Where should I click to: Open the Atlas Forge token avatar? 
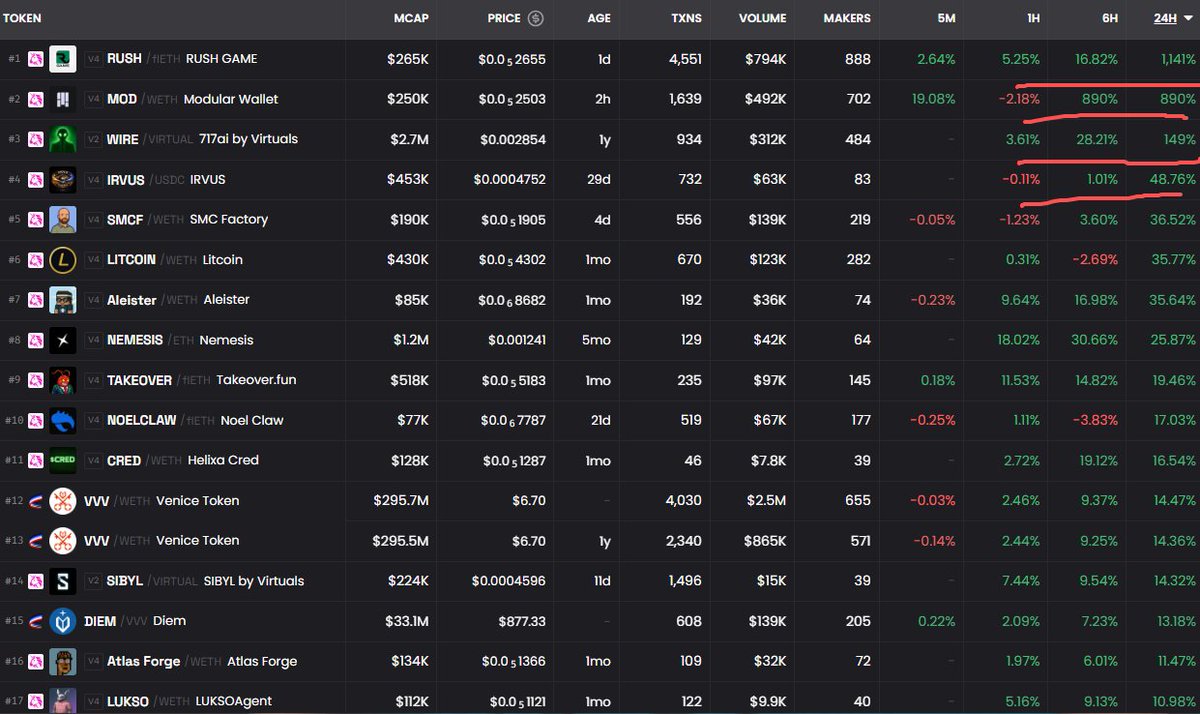coord(63,661)
